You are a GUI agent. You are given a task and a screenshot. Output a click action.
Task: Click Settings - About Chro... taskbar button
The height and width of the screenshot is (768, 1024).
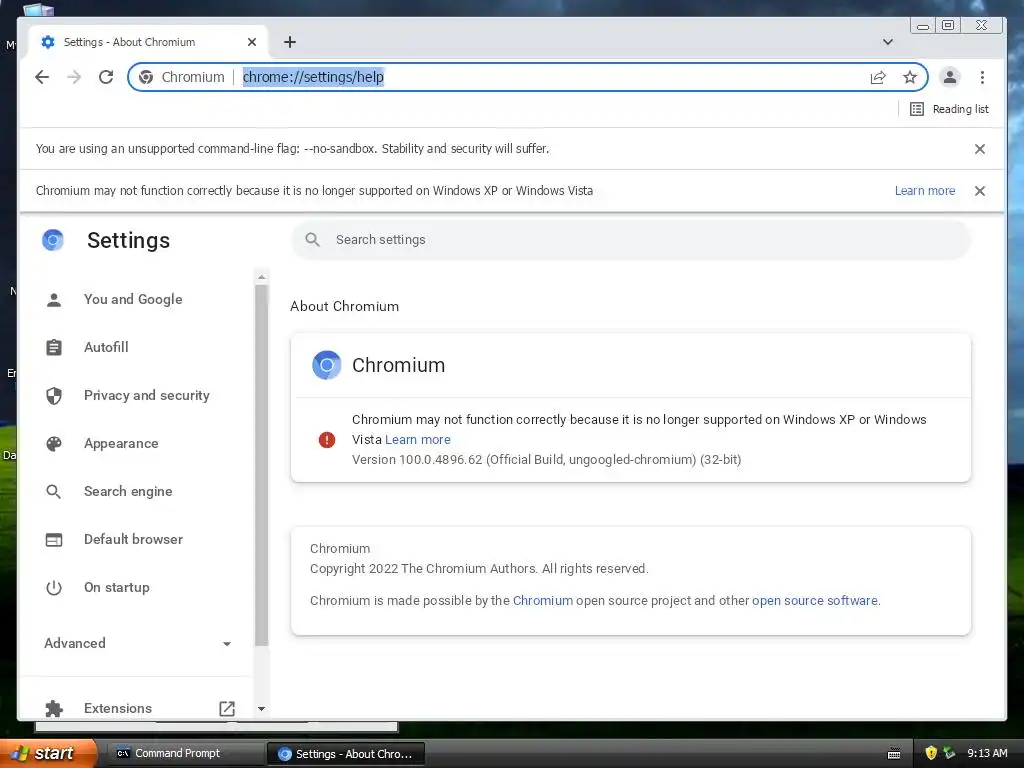[x=346, y=754]
